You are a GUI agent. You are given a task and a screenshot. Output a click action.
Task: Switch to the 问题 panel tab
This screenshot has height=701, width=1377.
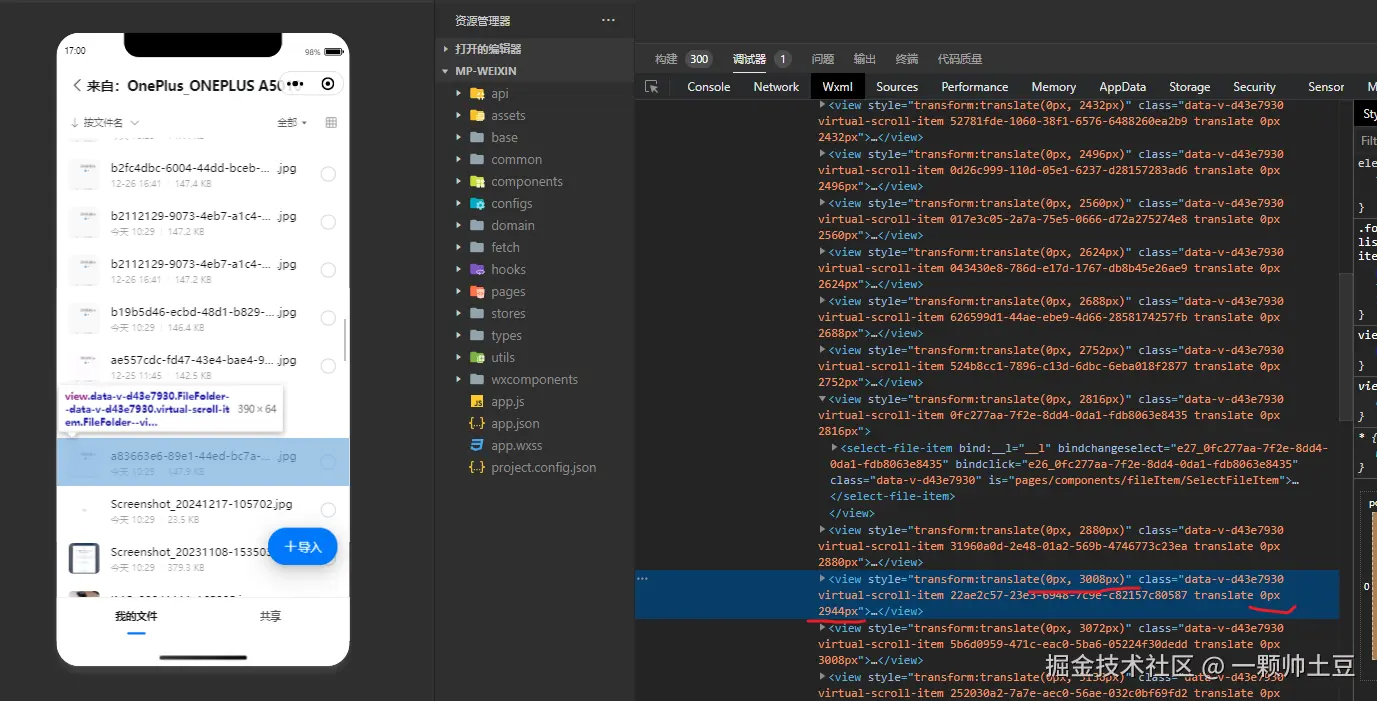tap(822, 59)
